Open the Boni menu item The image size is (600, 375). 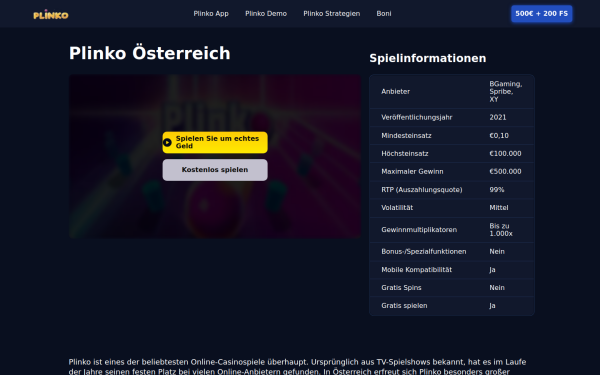[x=384, y=14]
